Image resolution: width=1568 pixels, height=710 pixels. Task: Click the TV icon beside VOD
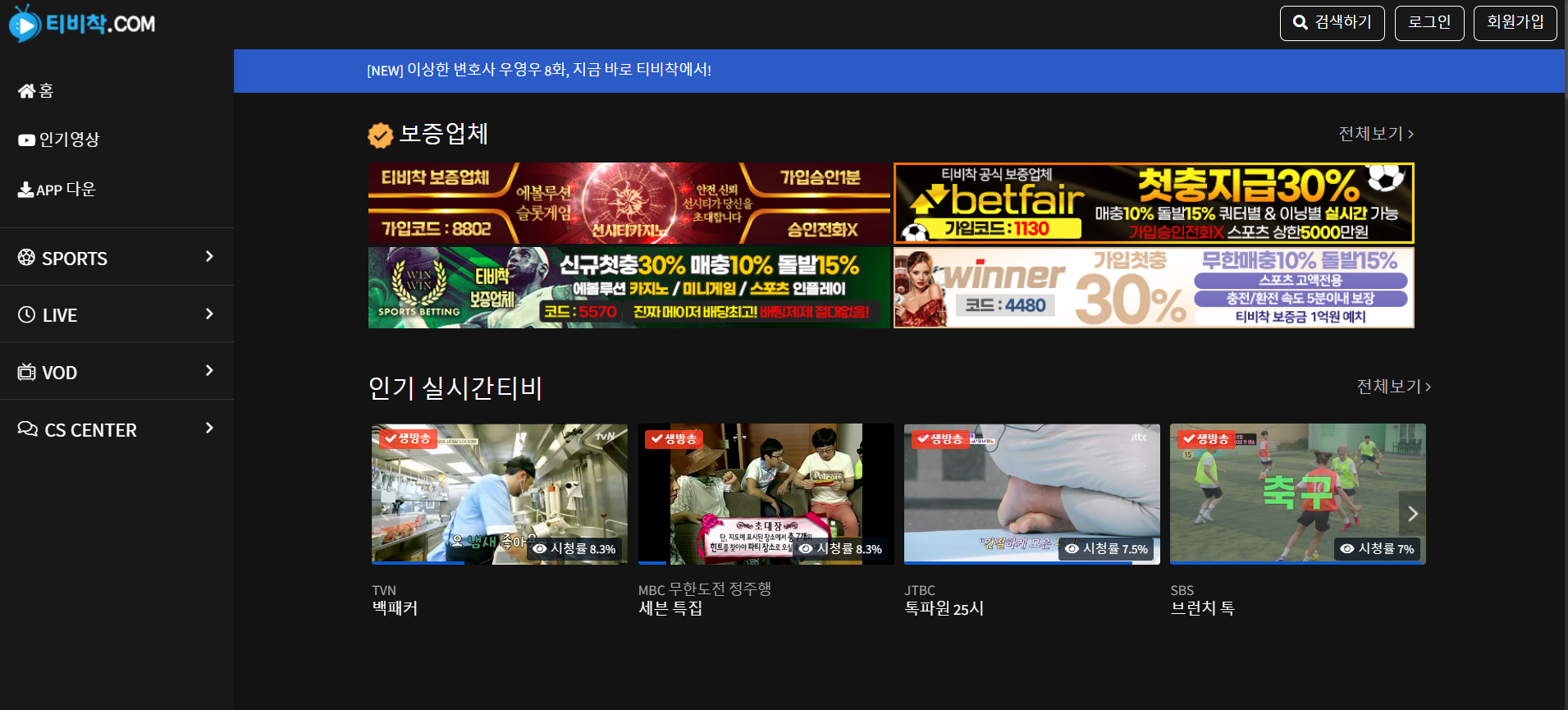click(26, 372)
